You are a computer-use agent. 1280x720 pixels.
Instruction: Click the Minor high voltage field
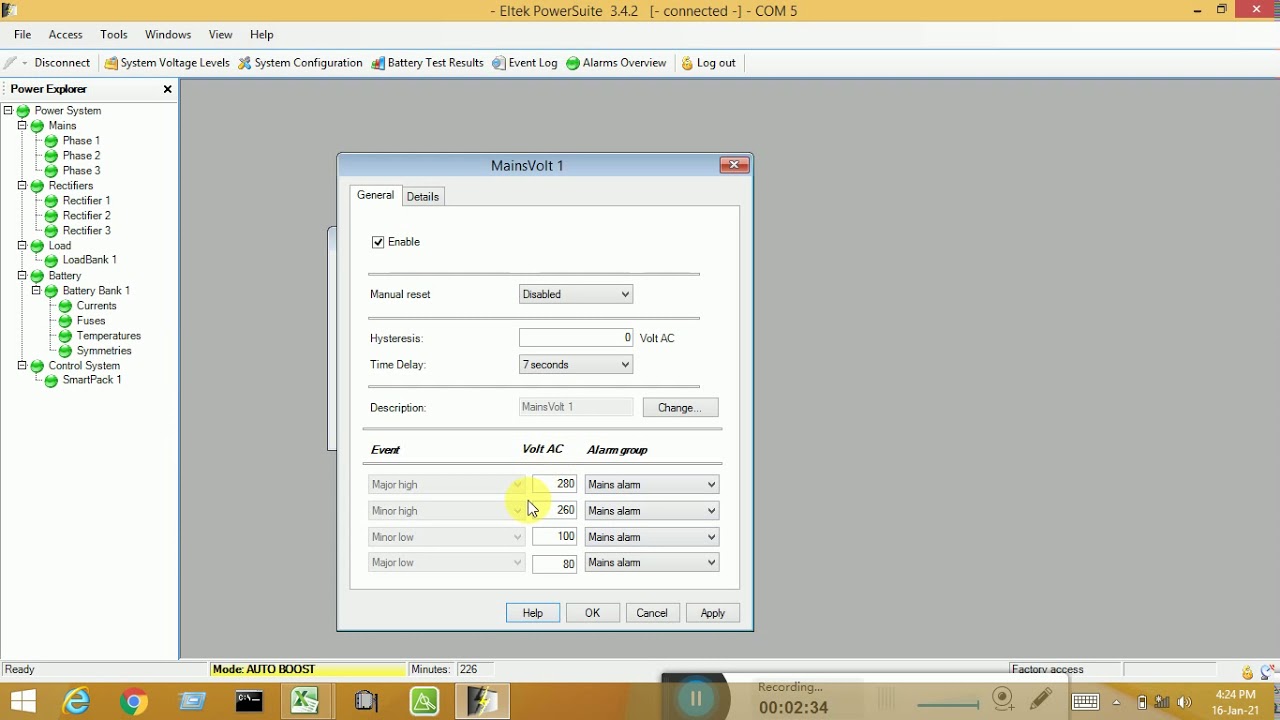tap(555, 510)
